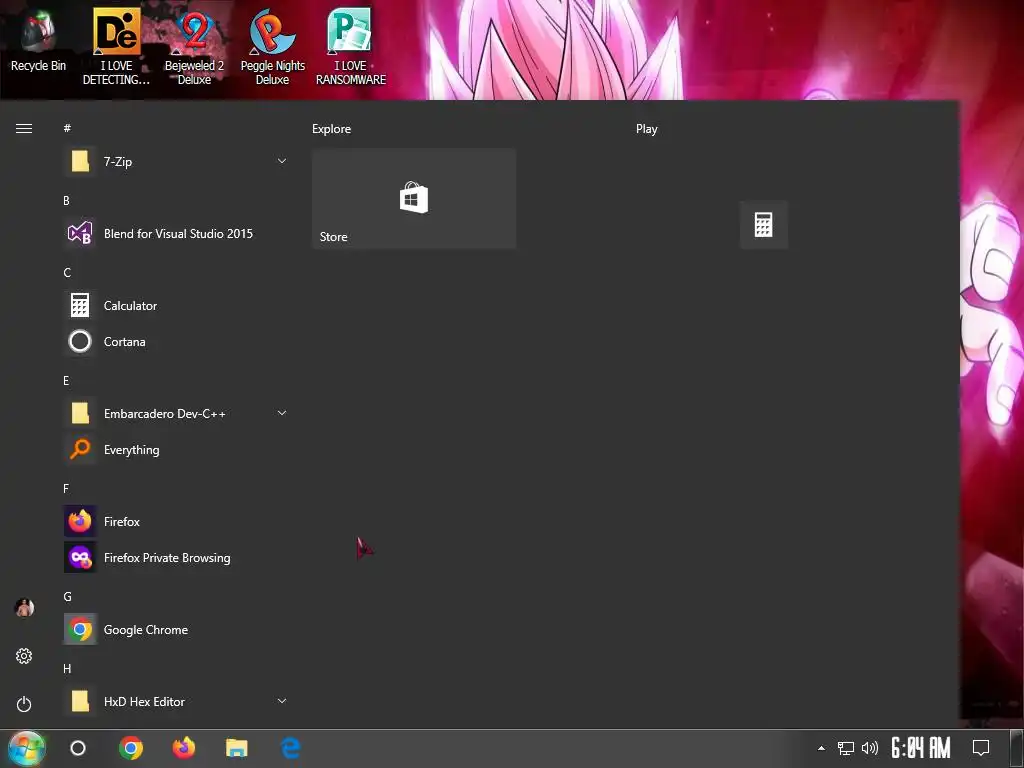Open I LOVE RANSOMWARE desktop shortcut

pyautogui.click(x=351, y=47)
